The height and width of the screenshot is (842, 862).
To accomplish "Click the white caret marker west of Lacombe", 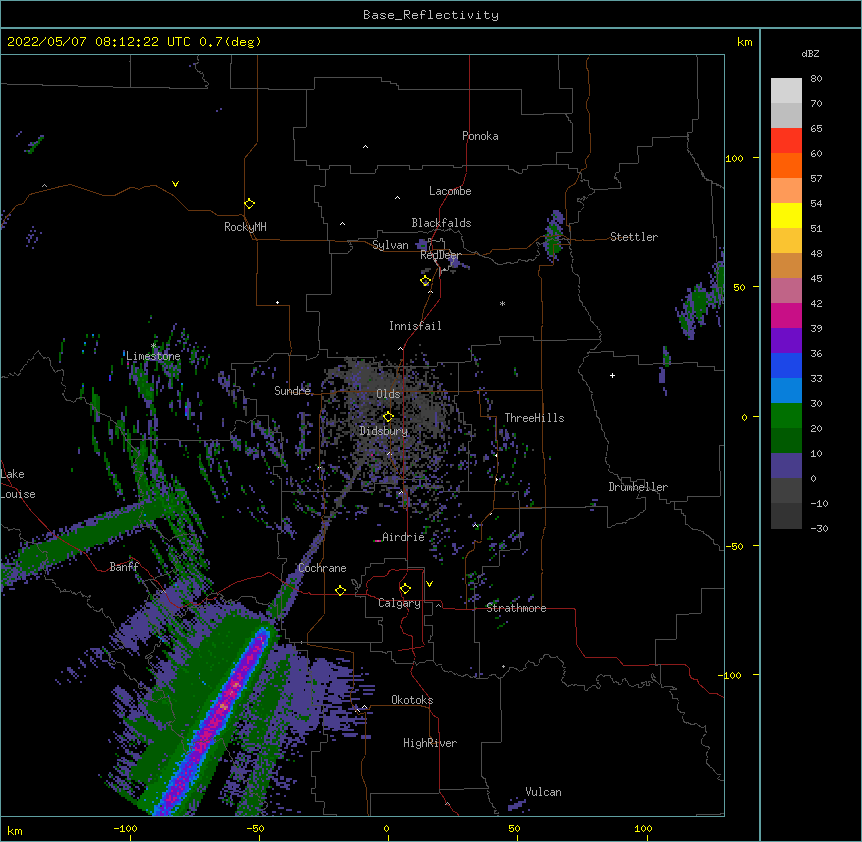I will point(397,197).
